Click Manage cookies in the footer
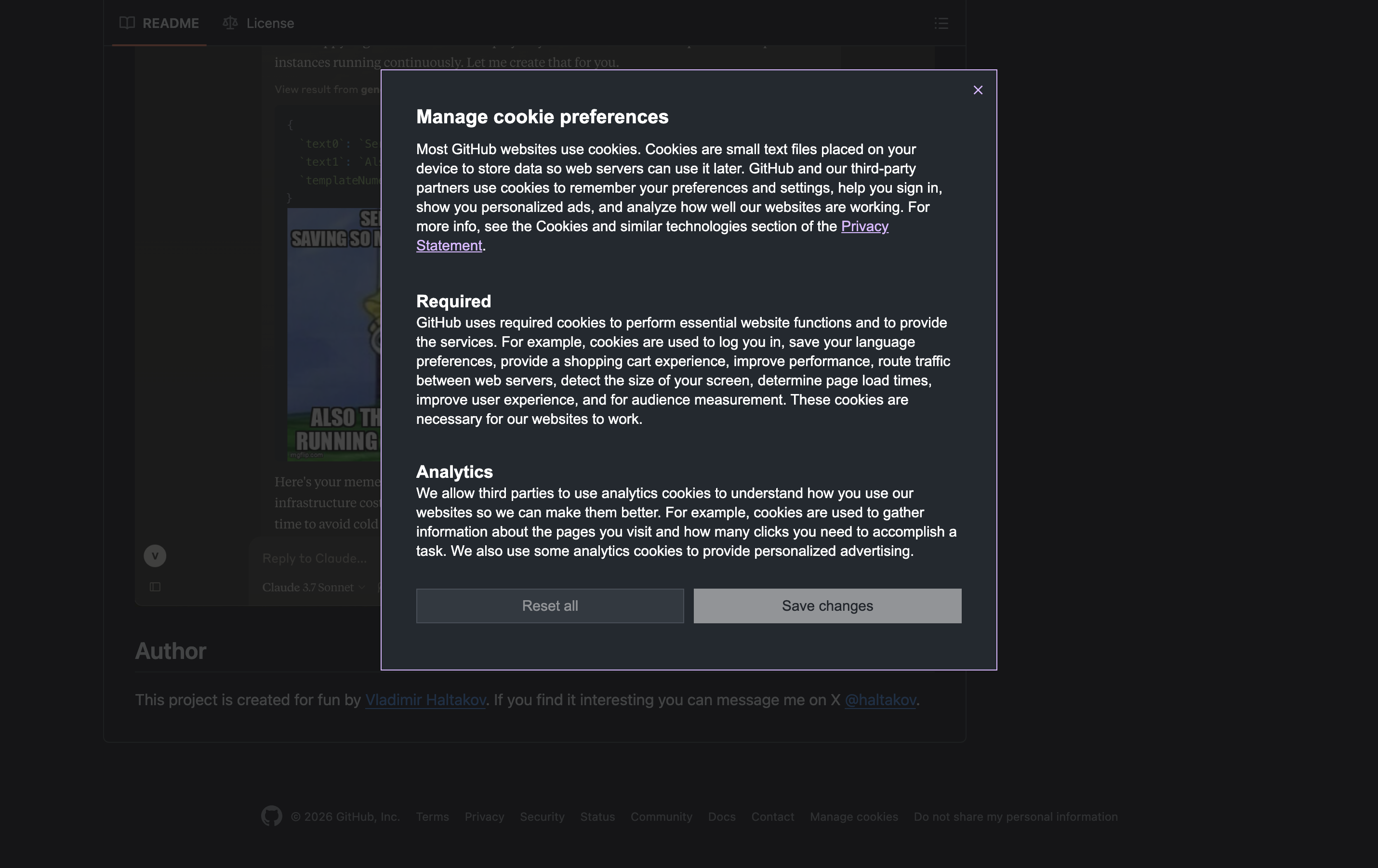The height and width of the screenshot is (868, 1378). tap(853, 817)
